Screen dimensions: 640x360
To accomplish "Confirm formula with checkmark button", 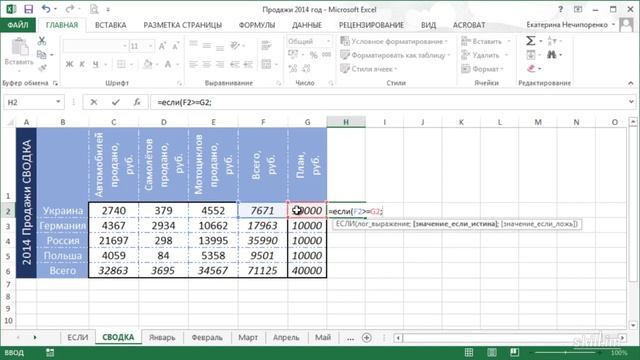I will [116, 102].
